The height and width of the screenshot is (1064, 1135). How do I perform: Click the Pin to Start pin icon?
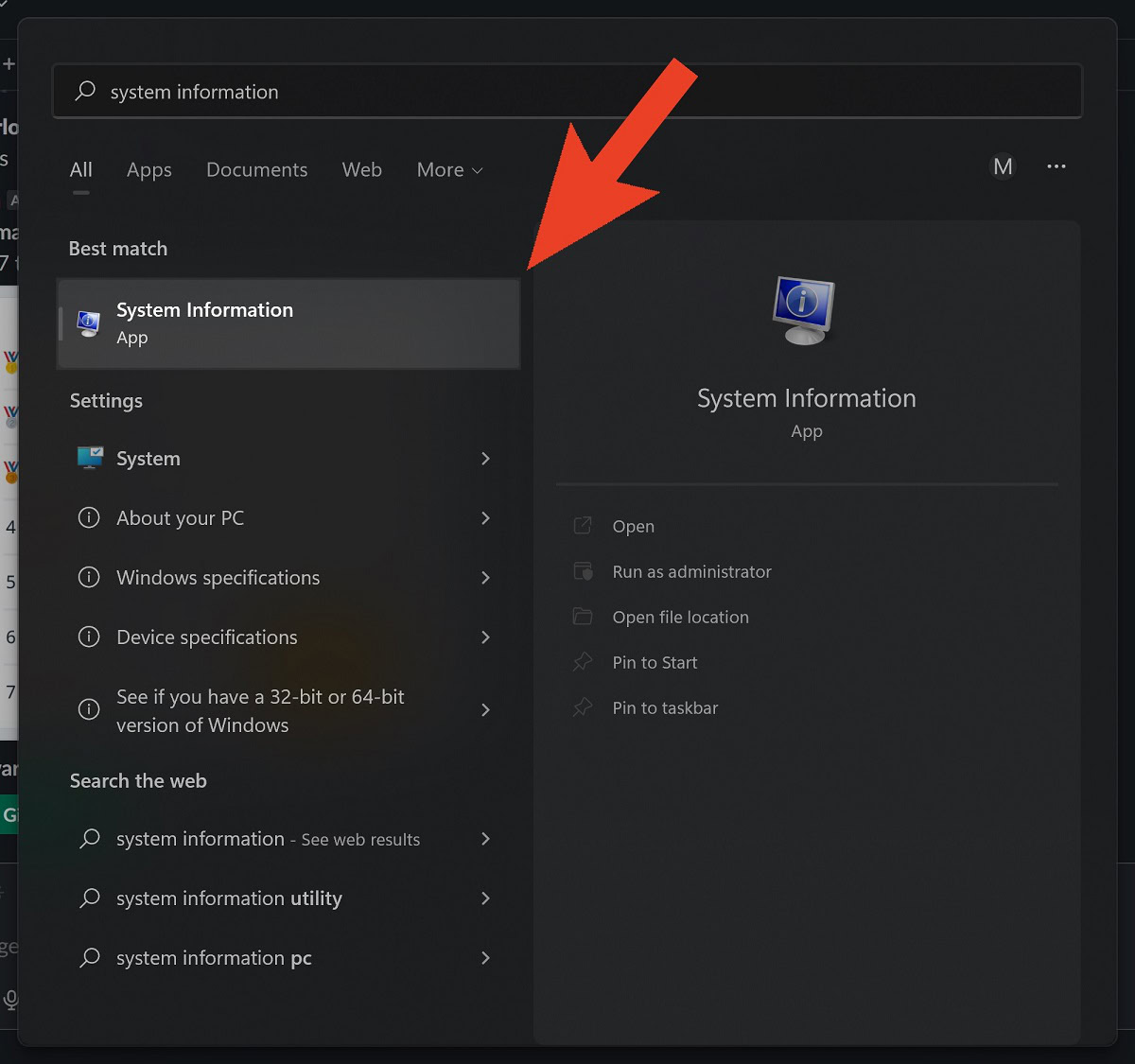click(x=583, y=662)
